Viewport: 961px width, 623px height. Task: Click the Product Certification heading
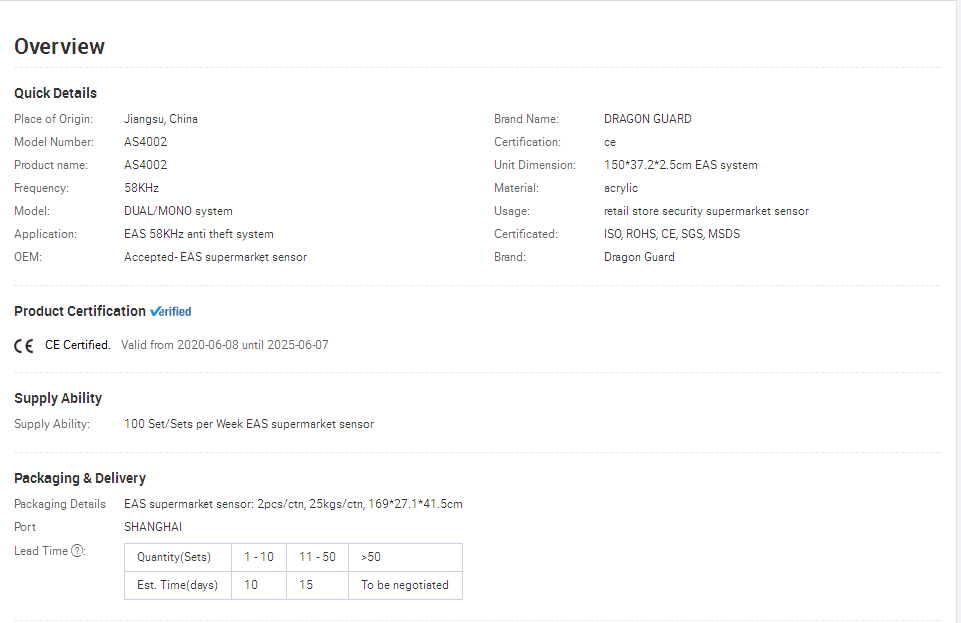pos(80,311)
